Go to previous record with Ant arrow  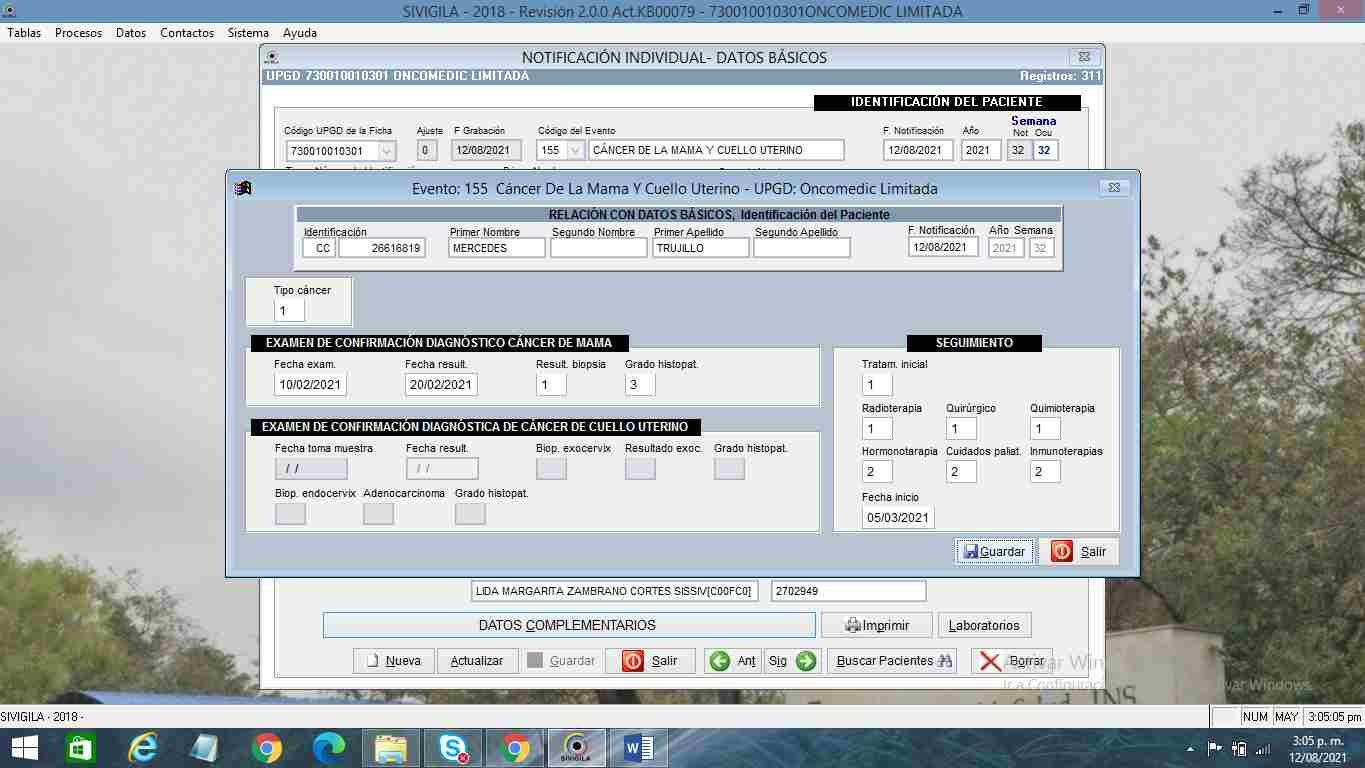click(x=732, y=661)
